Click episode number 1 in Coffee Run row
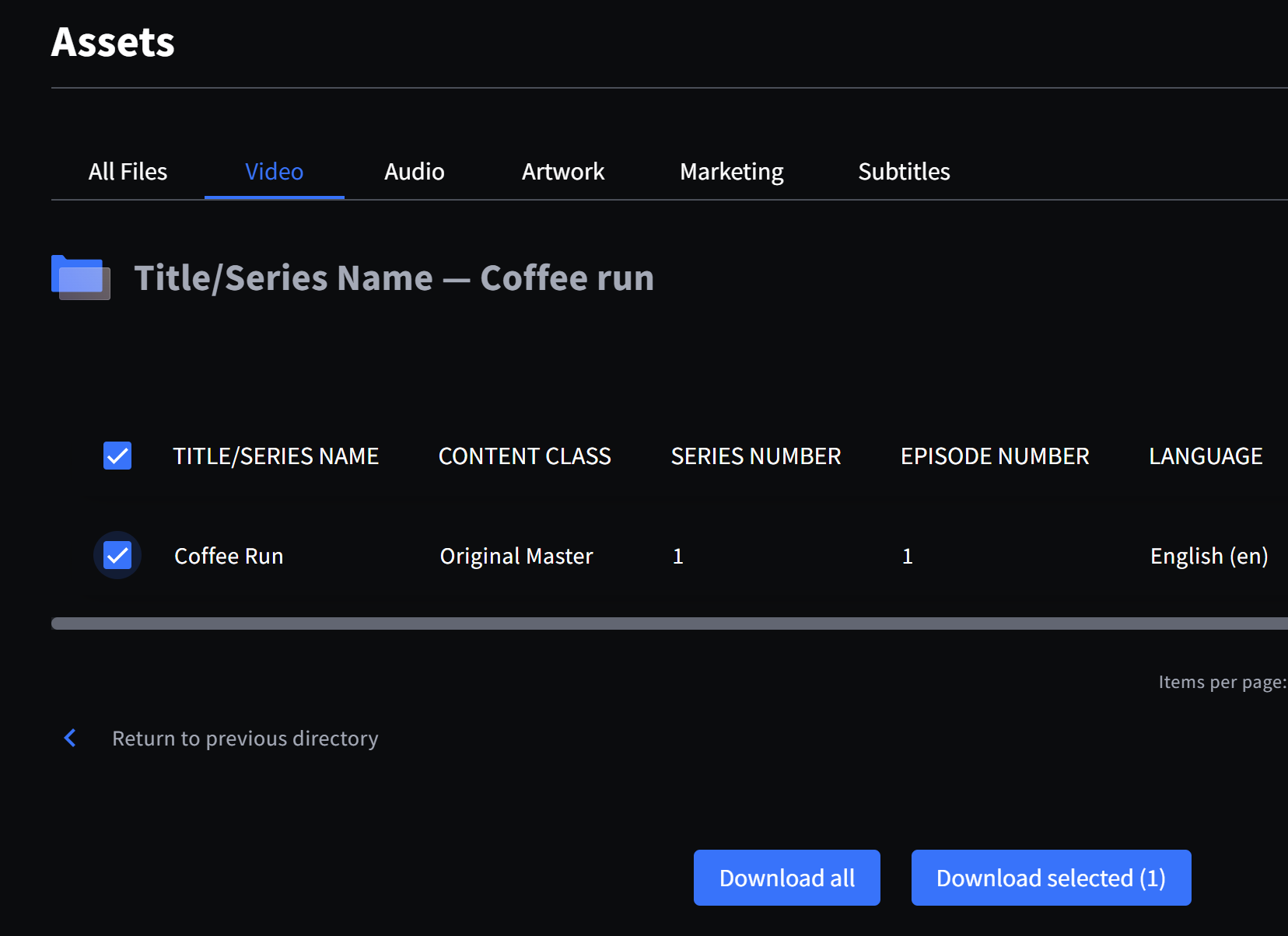This screenshot has height=936, width=1288. (907, 556)
